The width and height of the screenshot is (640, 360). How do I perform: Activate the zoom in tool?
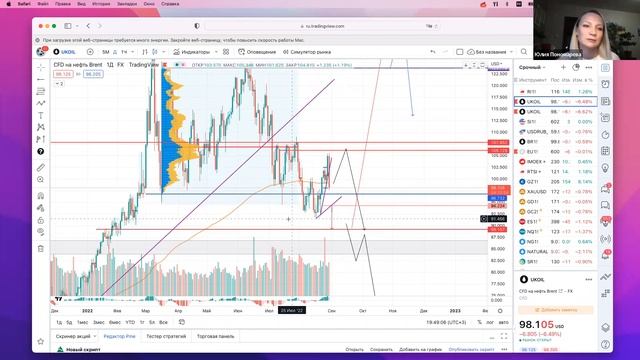[x=40, y=180]
